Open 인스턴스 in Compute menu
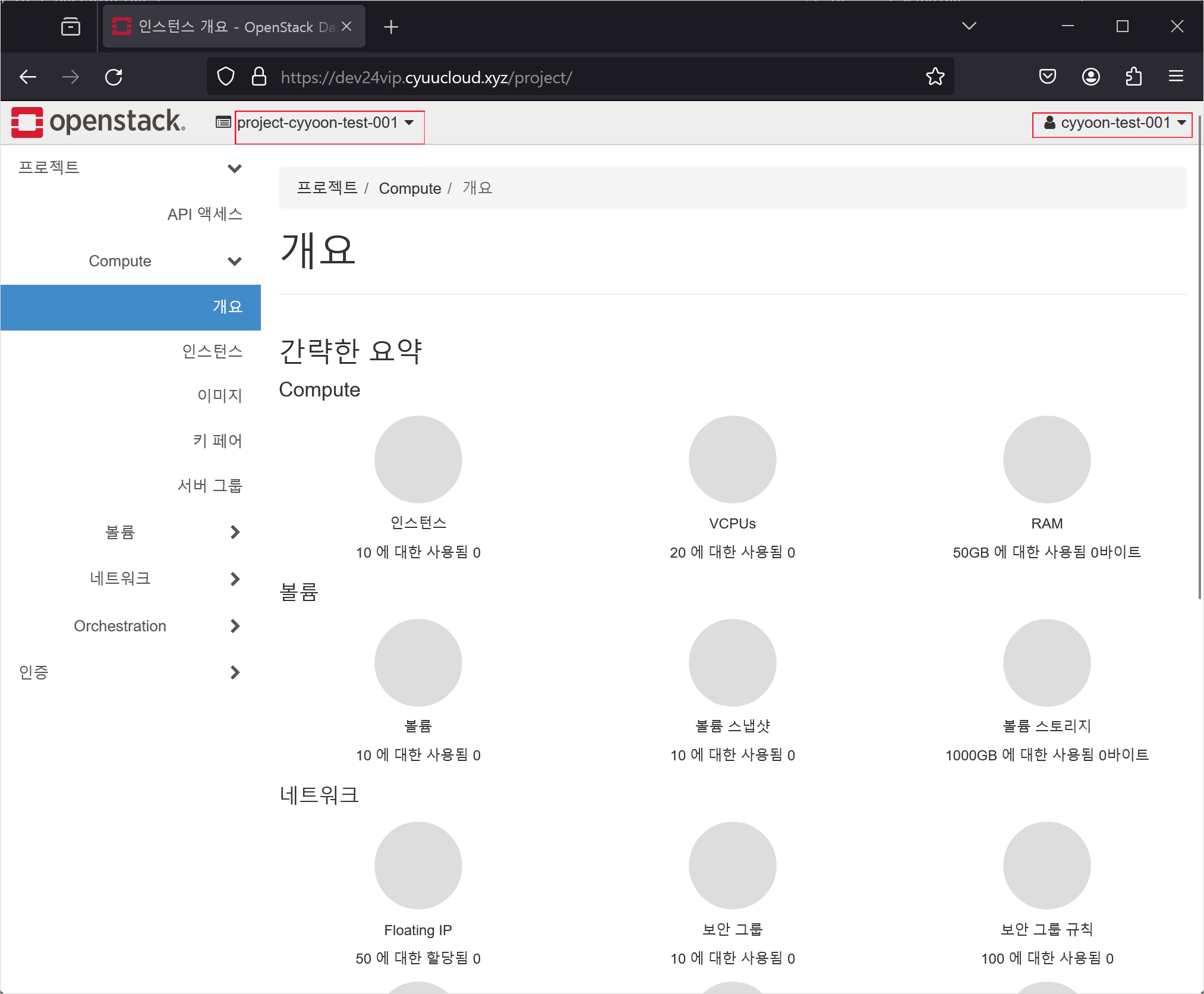Image resolution: width=1204 pixels, height=994 pixels. (212, 351)
